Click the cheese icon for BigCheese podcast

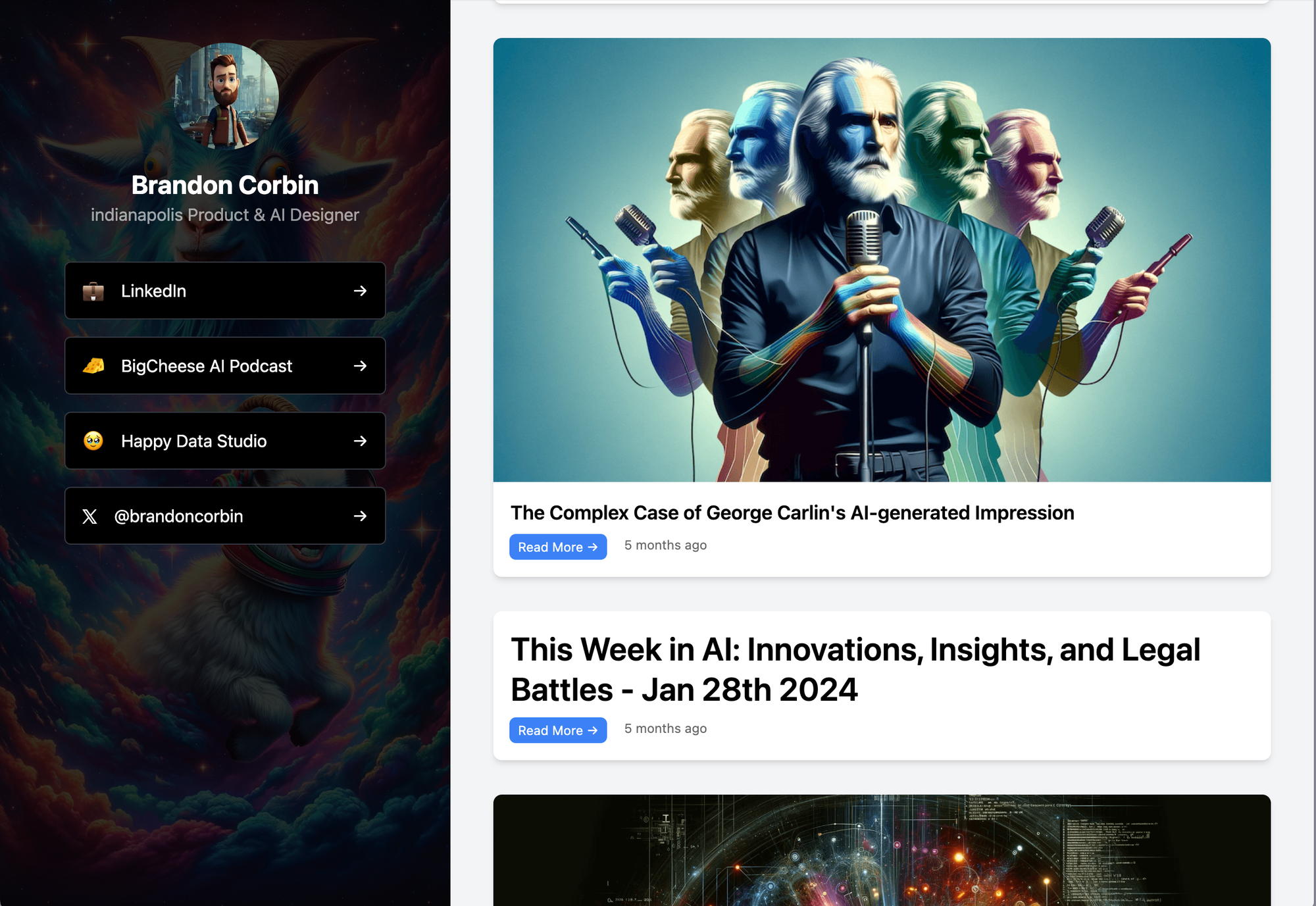tap(93, 366)
